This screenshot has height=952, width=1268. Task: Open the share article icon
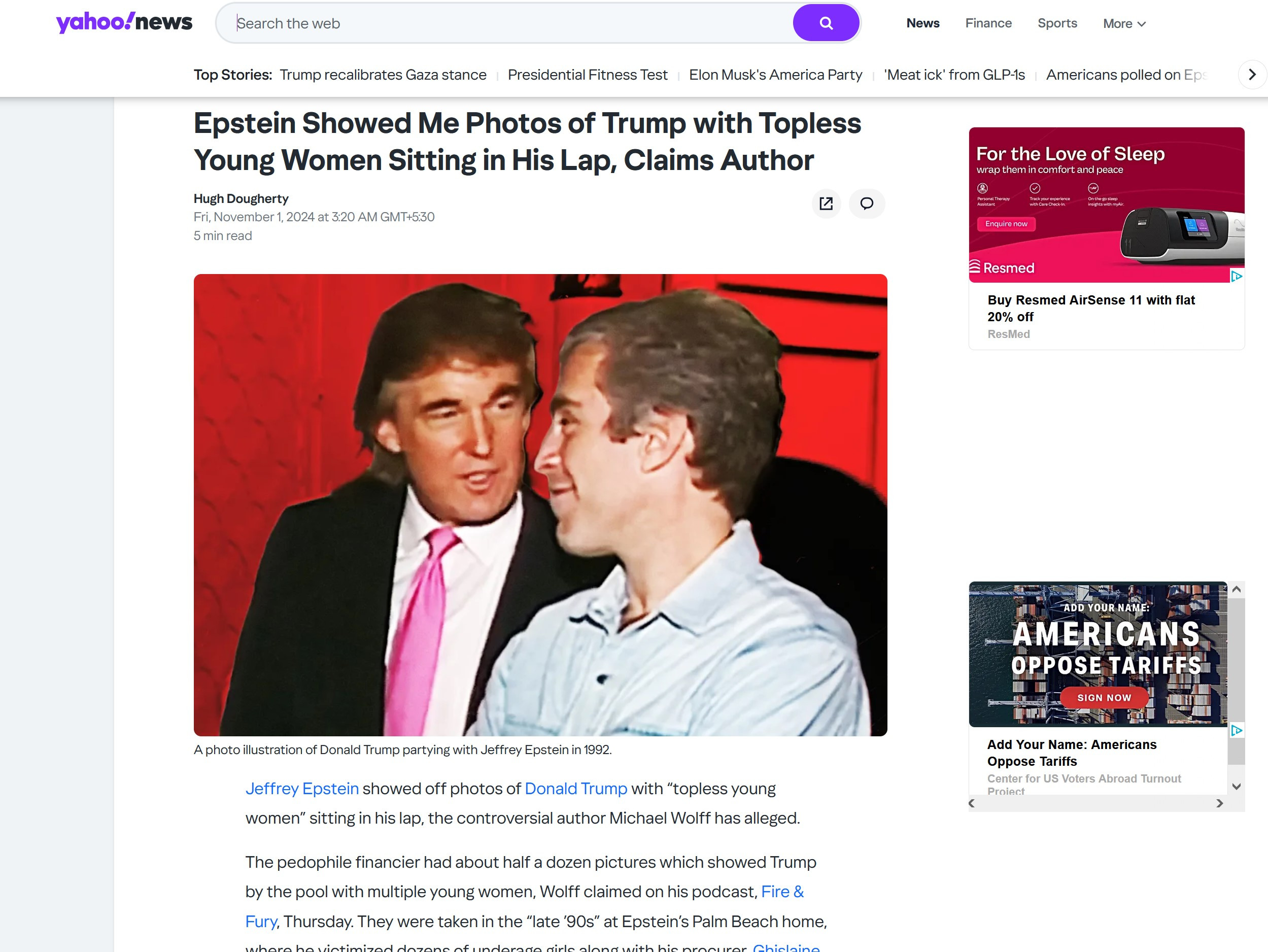coord(826,203)
